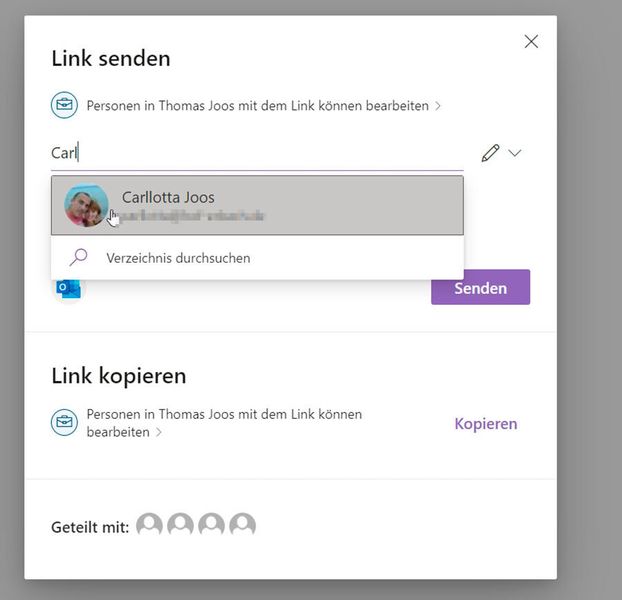Click the Geteilt mit label

click(90, 527)
